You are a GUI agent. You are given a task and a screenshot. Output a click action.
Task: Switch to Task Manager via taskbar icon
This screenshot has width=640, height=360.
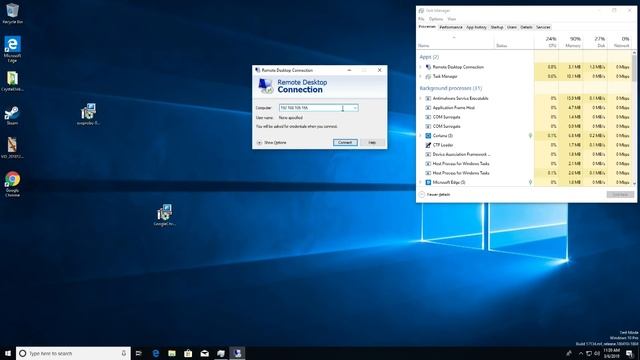[221, 353]
